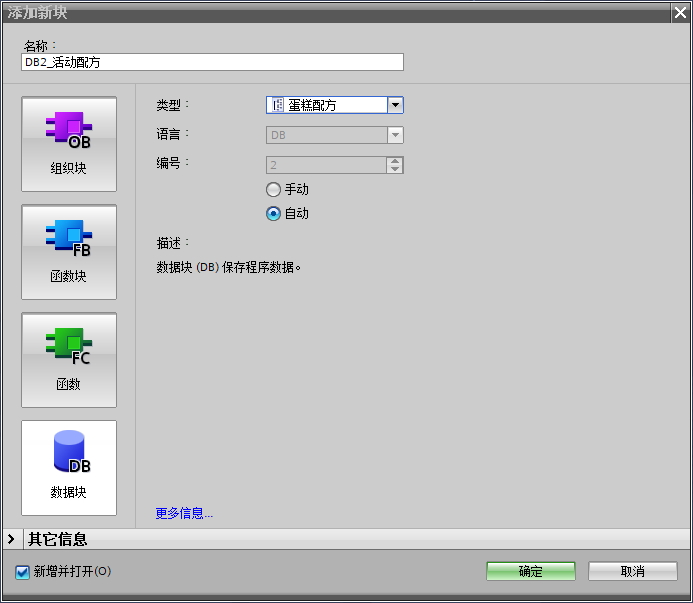Select the 函数块 FB block type
Screen dimensions: 693x603
[x=69, y=252]
